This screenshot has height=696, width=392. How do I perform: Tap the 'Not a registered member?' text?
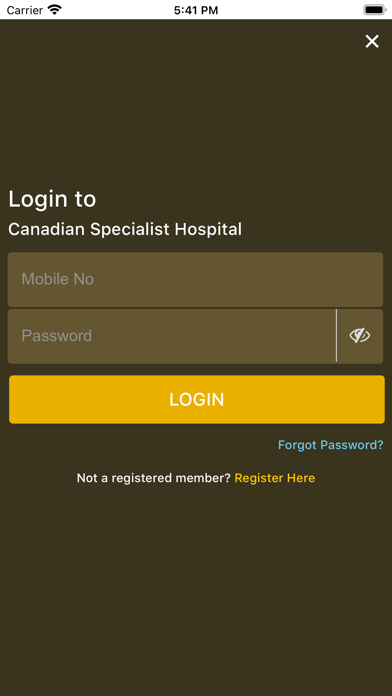(154, 478)
